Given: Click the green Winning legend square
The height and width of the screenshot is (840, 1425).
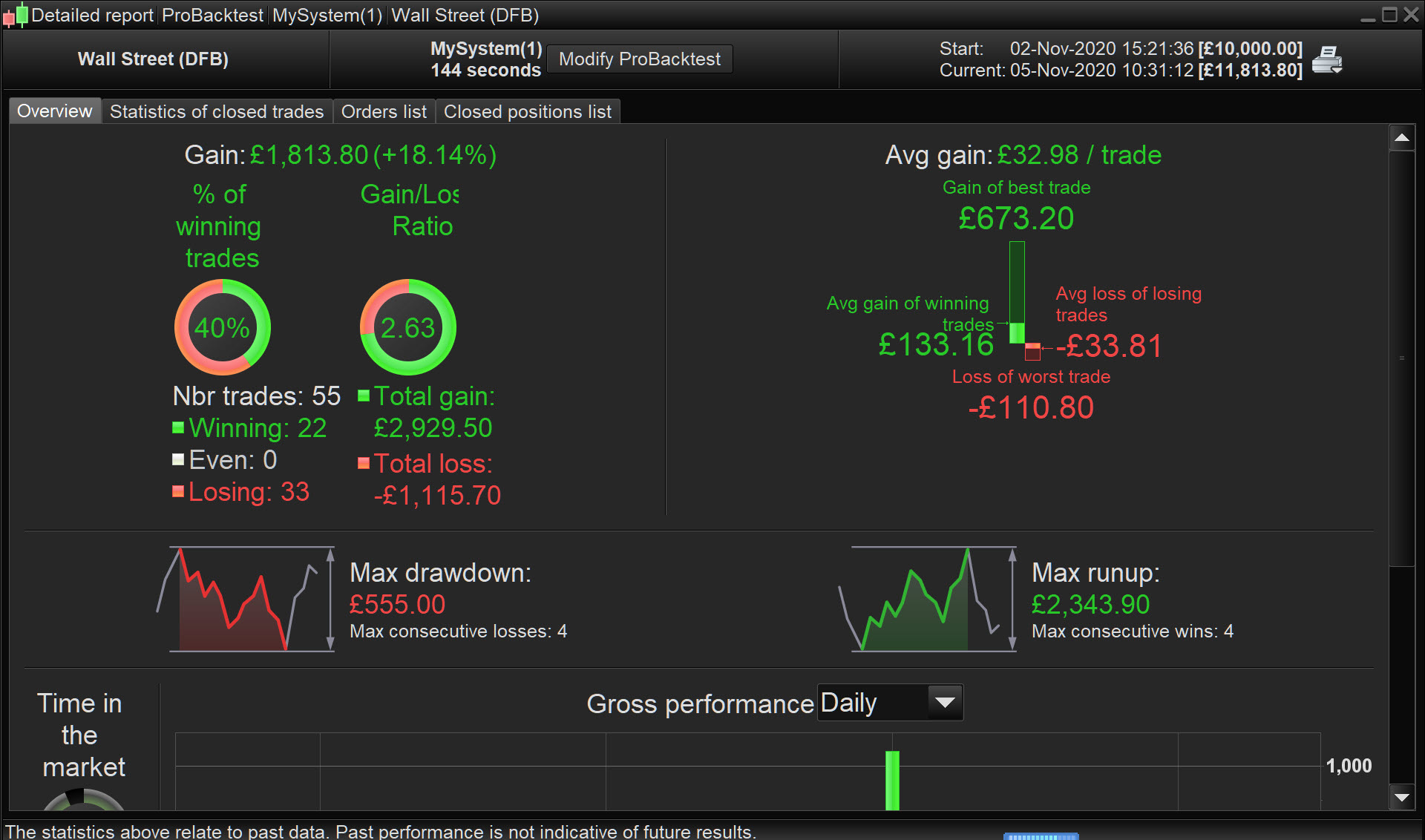Looking at the screenshot, I should tap(178, 427).
